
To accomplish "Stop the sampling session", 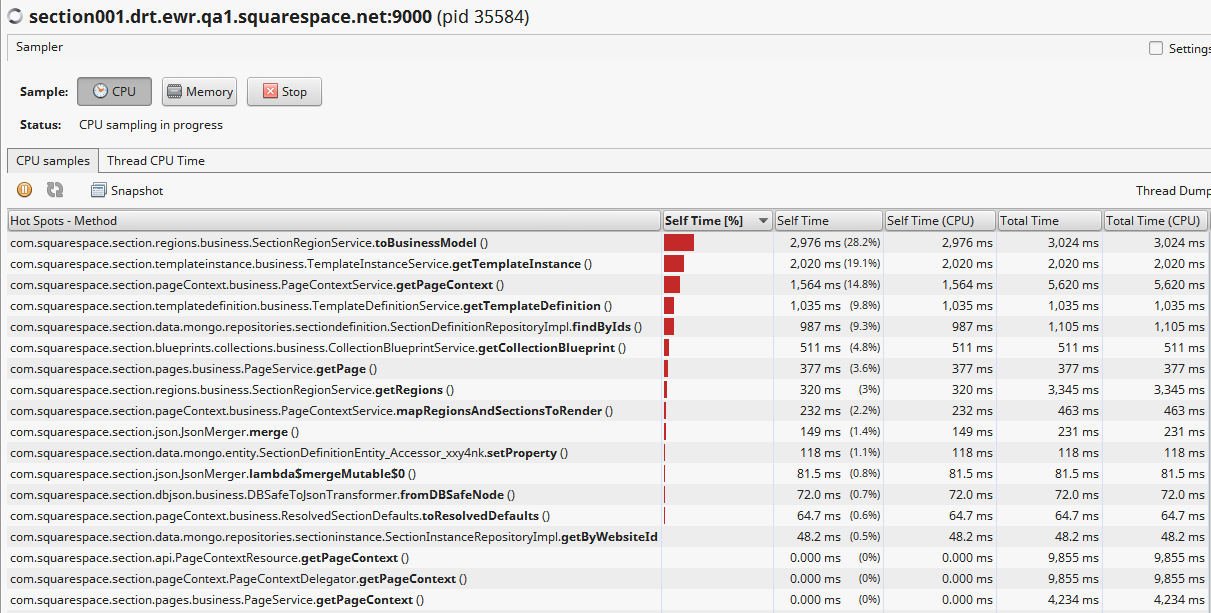I will point(284,91).
